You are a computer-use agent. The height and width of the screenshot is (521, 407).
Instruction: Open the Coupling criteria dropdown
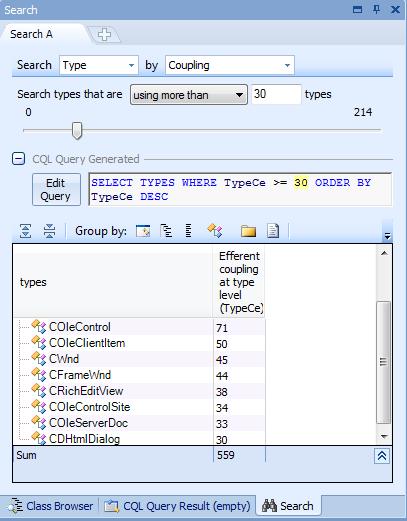click(x=230, y=65)
